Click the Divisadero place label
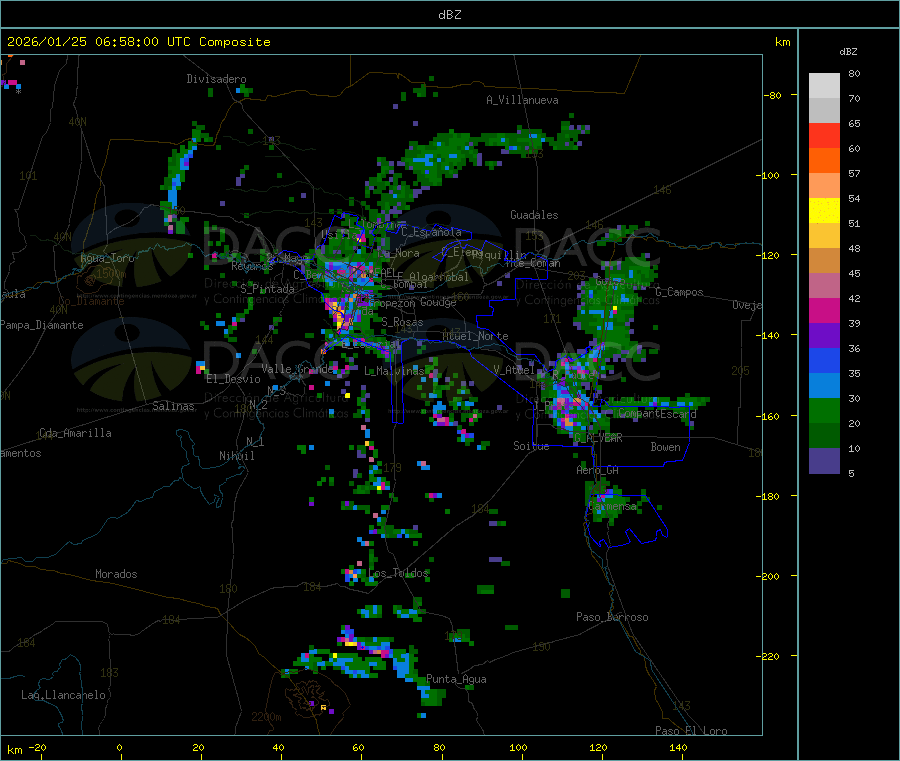This screenshot has height=761, width=900. [216, 79]
